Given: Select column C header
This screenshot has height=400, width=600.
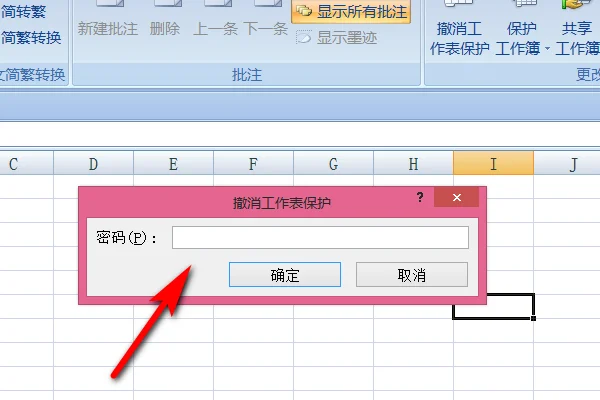Looking at the screenshot, I should point(26,164).
